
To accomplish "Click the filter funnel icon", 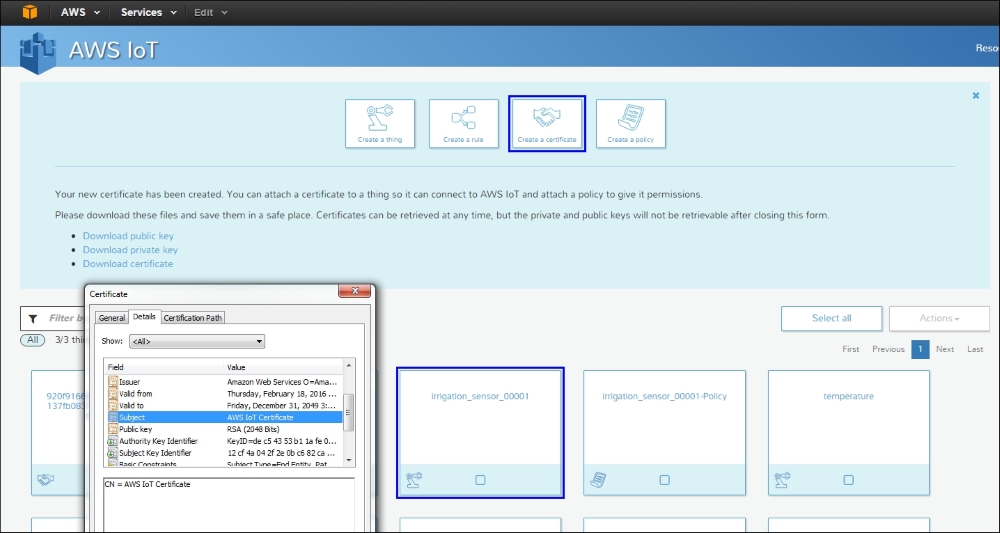I will 34,318.
